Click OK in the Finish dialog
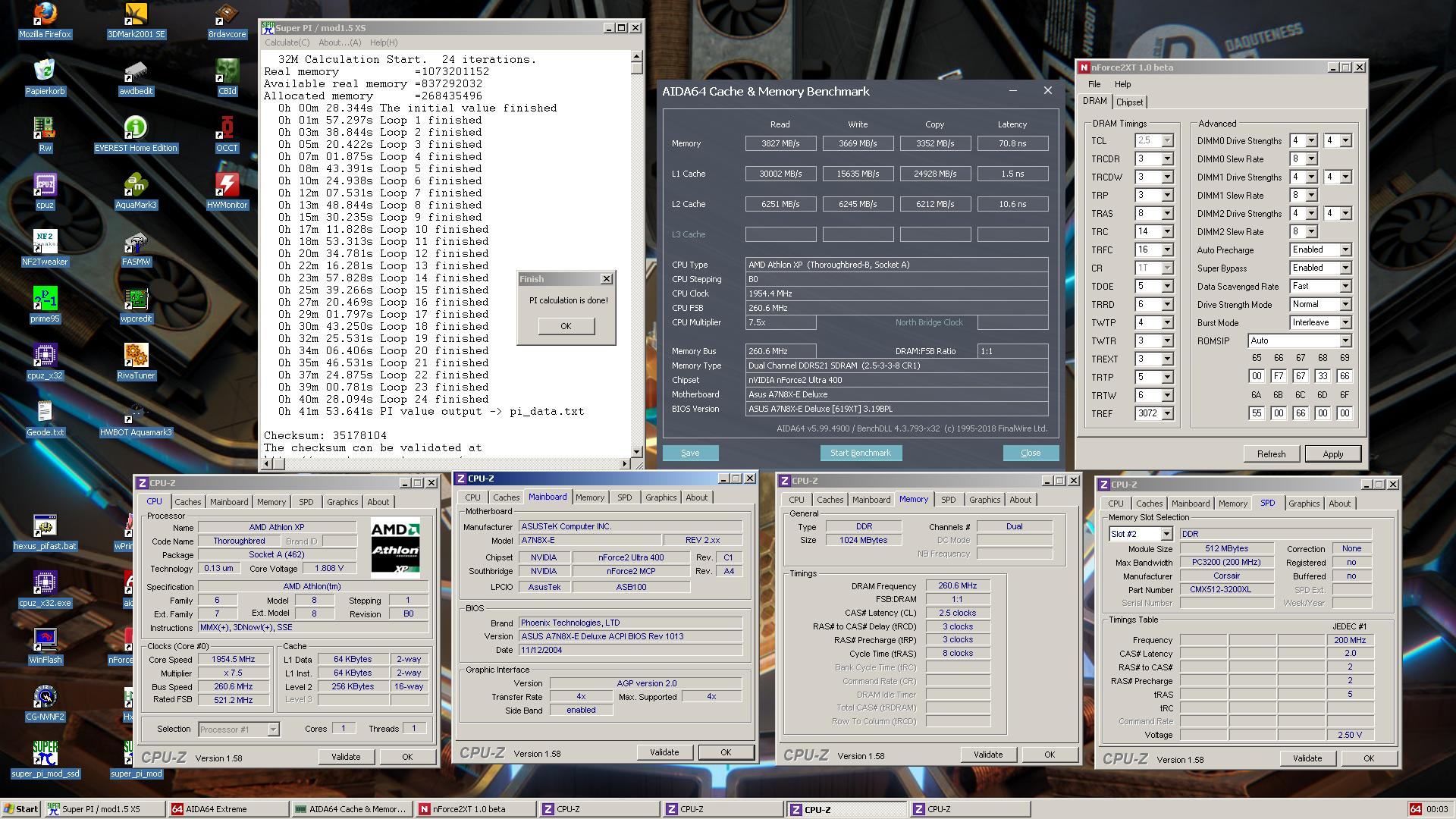The width and height of the screenshot is (1456, 819). pyautogui.click(x=566, y=326)
